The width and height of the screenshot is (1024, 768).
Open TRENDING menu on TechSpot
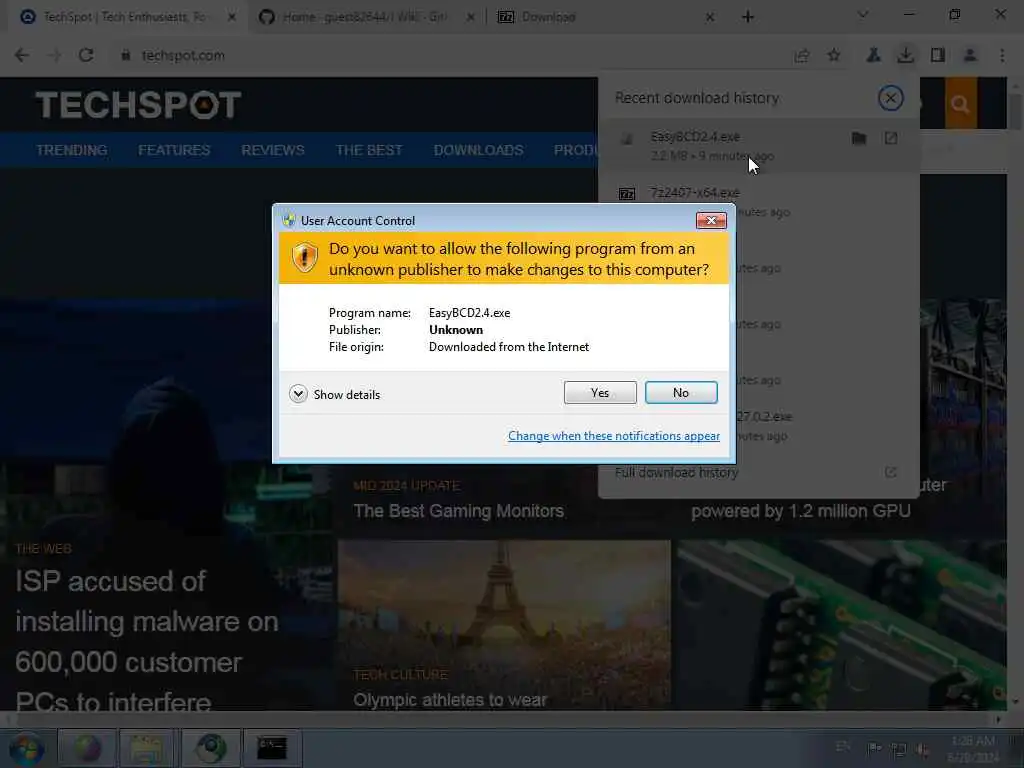tap(71, 150)
